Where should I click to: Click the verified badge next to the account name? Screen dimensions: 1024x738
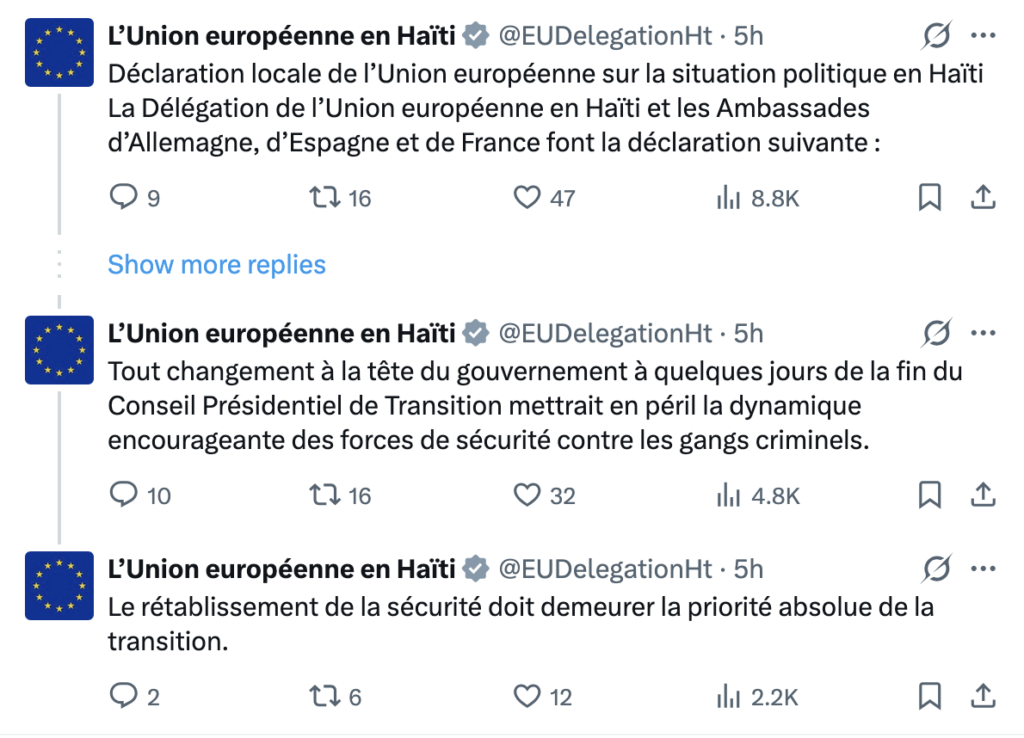(474, 35)
